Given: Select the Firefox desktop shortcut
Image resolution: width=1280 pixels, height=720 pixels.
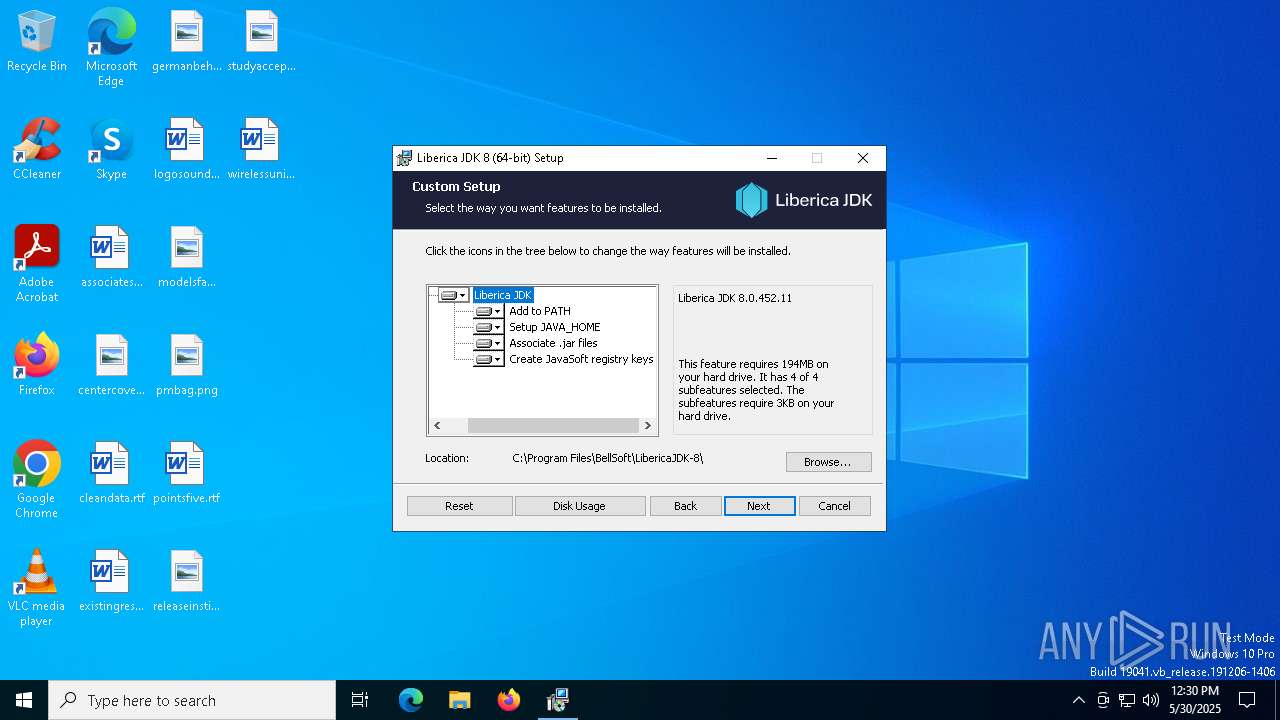Looking at the screenshot, I should (x=37, y=366).
